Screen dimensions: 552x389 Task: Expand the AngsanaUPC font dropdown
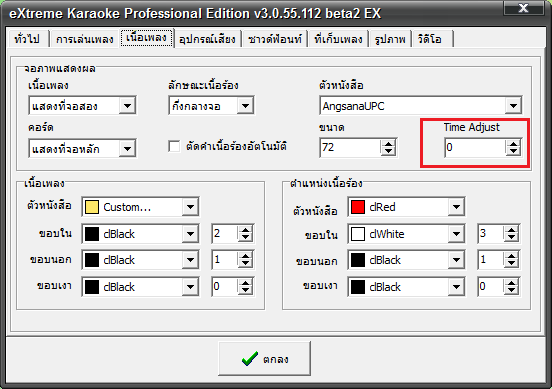coord(513,105)
